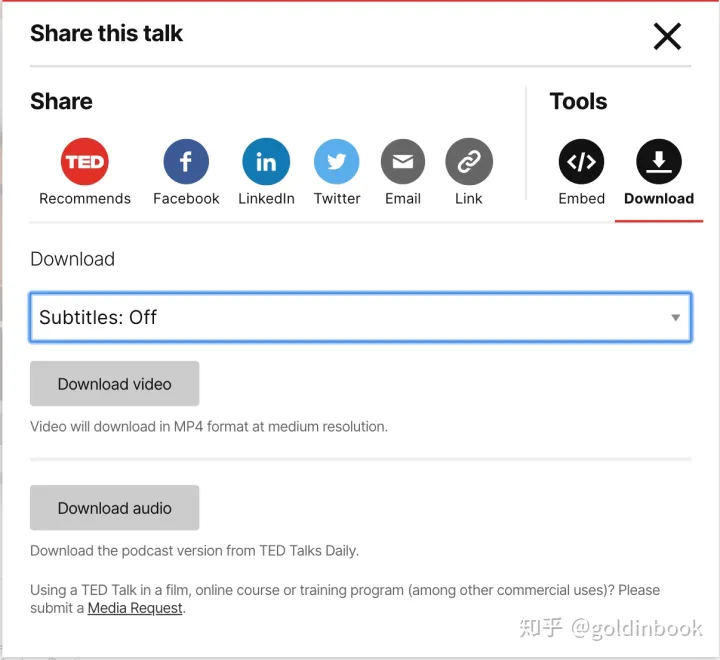Click the Recommends label under TED
Viewport: 720px width, 660px height.
[85, 198]
